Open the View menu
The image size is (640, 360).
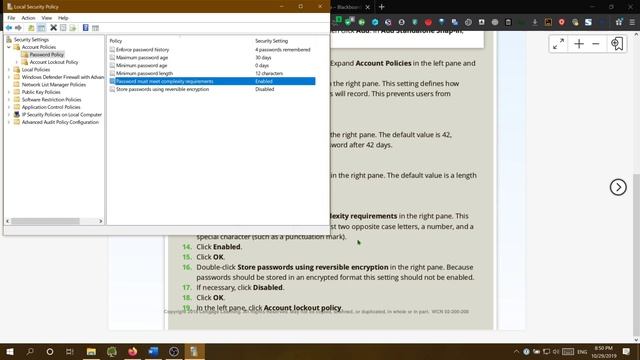point(47,18)
